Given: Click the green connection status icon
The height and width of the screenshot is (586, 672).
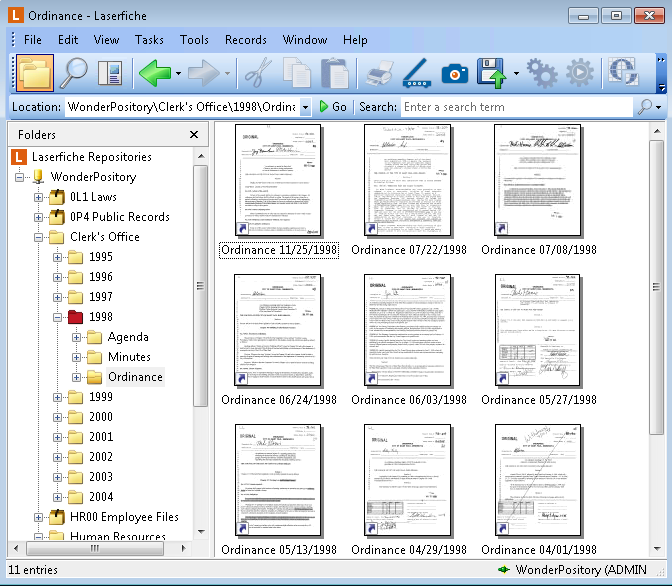Looking at the screenshot, I should tap(504, 570).
